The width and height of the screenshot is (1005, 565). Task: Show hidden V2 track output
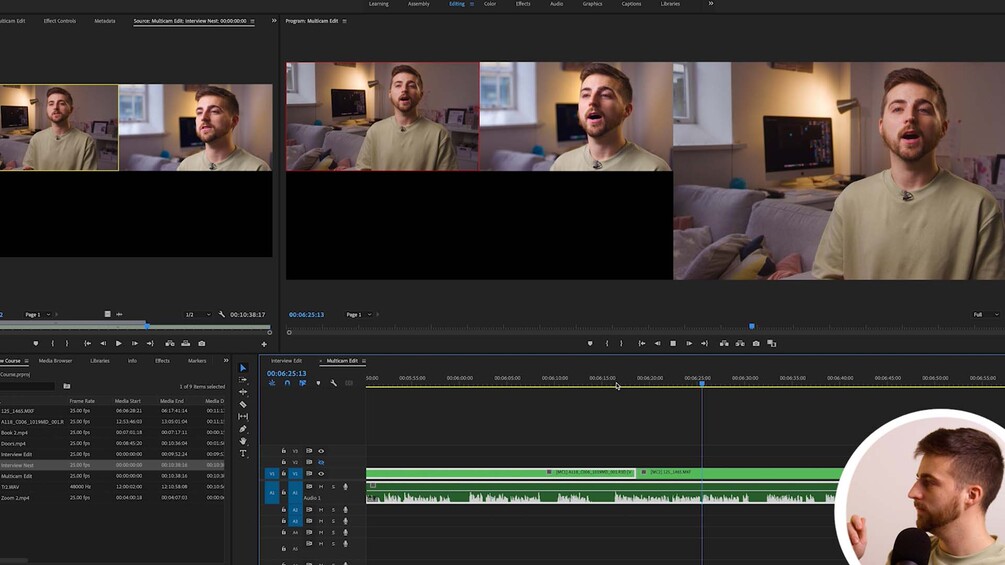coord(321,462)
